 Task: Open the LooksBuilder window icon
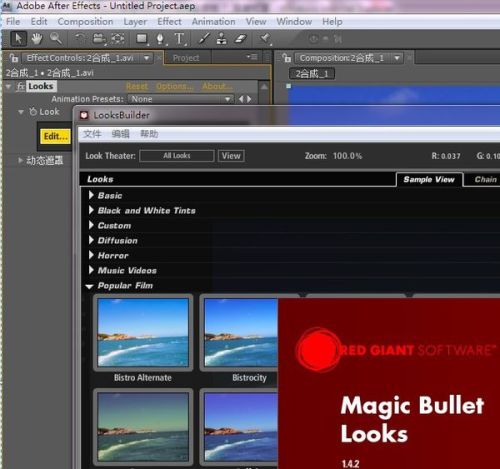(84, 115)
